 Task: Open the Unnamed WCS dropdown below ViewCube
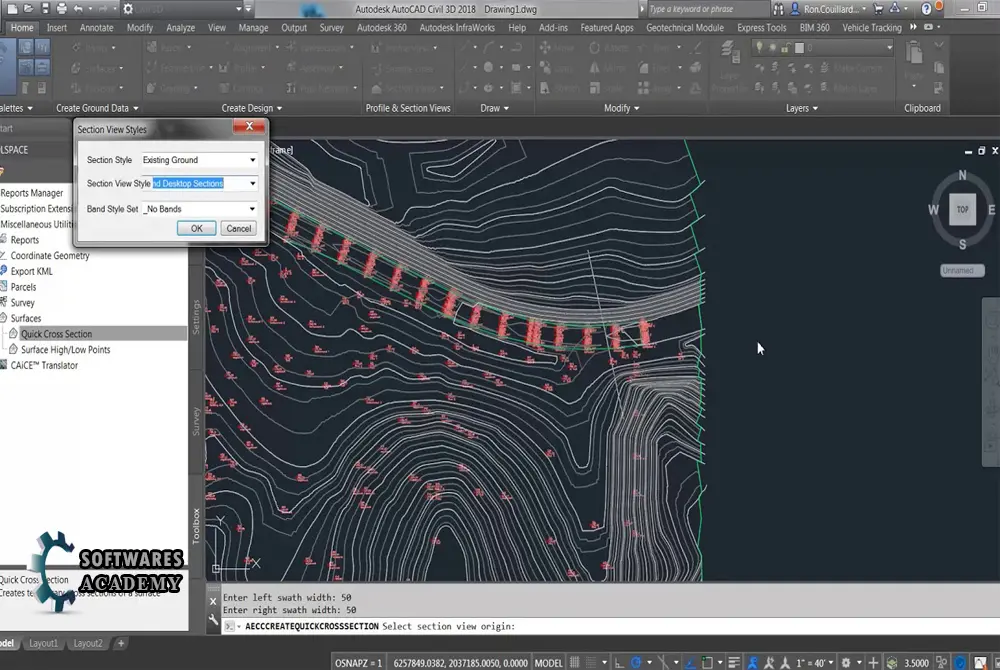click(962, 270)
